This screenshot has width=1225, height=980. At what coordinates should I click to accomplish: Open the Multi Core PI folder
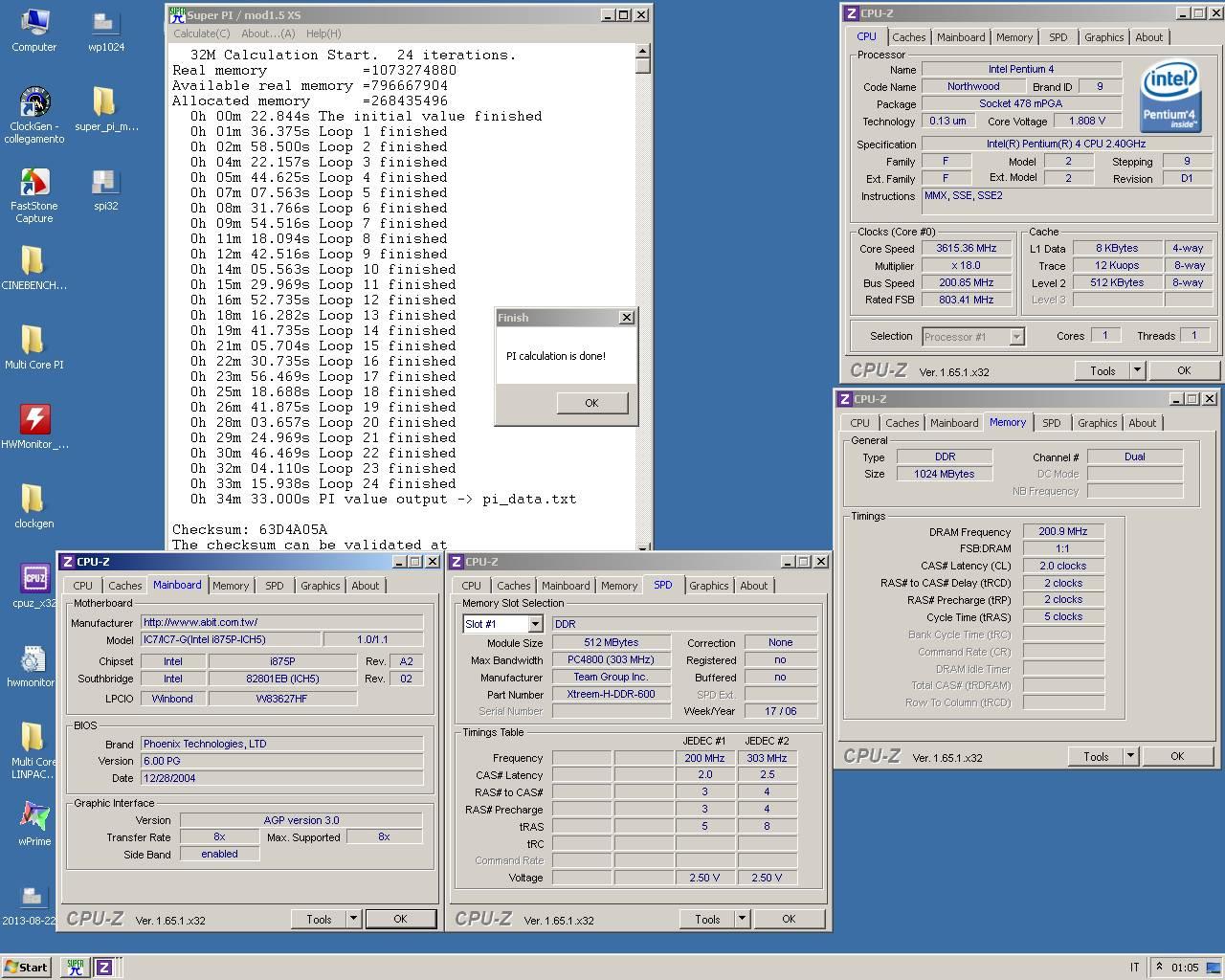click(33, 347)
